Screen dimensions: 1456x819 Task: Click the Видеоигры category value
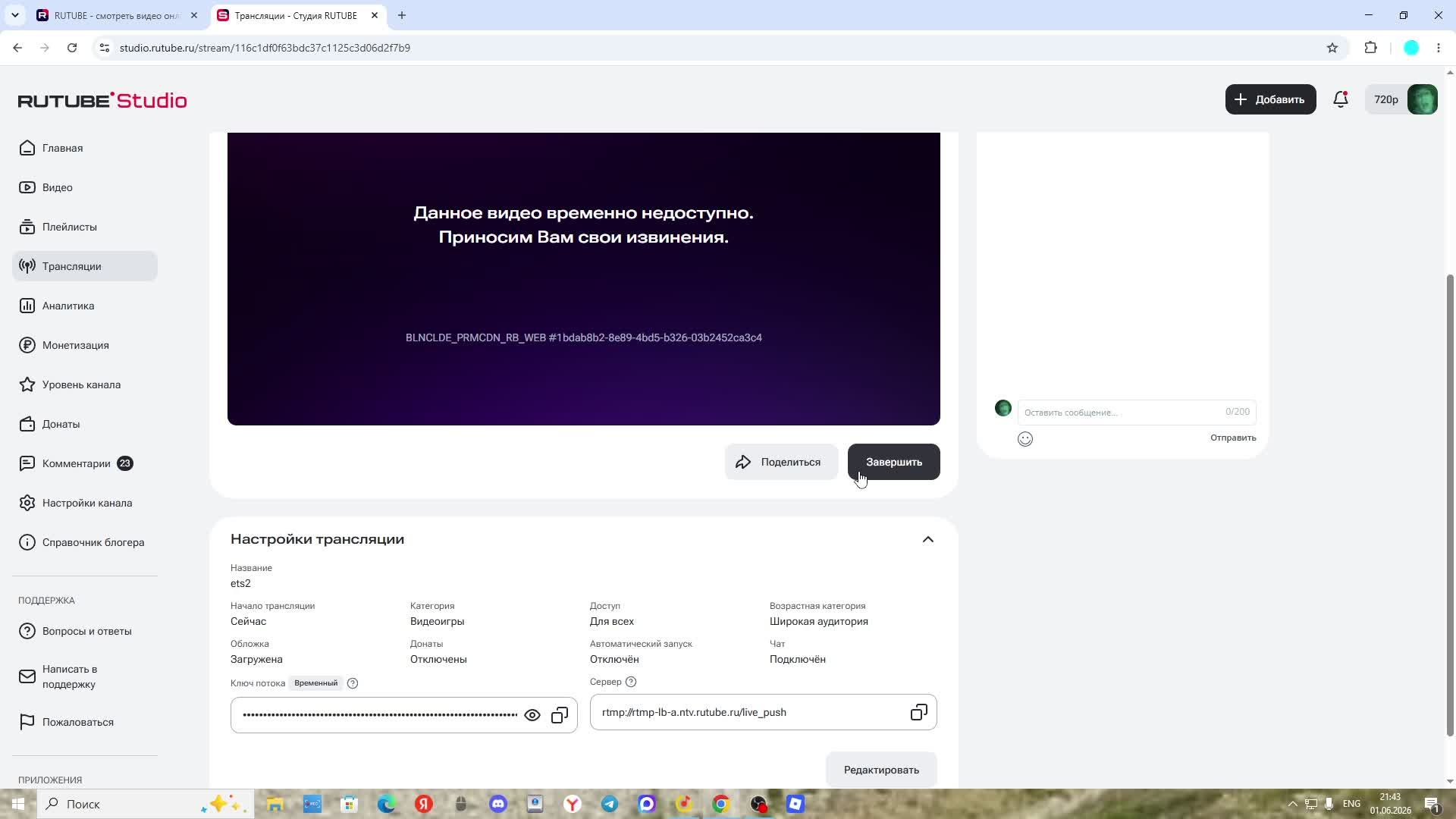coord(438,621)
